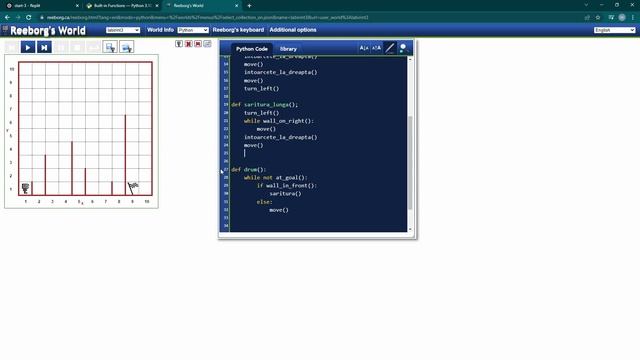Decrease the editor font size
Image resolution: width=640 pixels, height=360 pixels.
(x=364, y=48)
